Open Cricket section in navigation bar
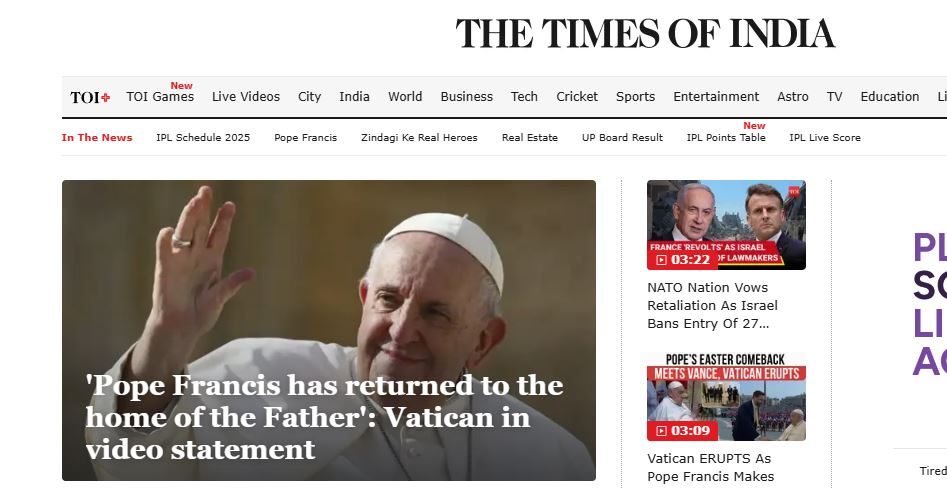 tap(577, 97)
